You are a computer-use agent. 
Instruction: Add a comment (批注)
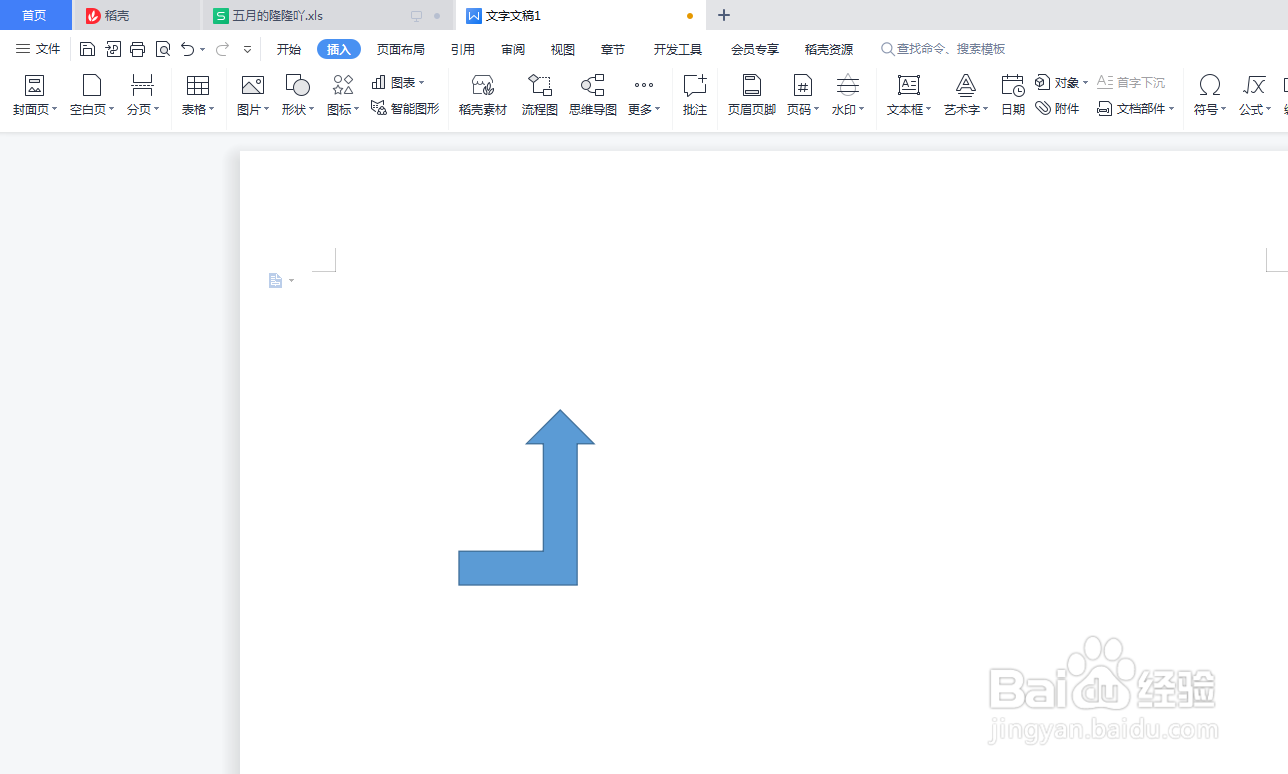click(694, 95)
